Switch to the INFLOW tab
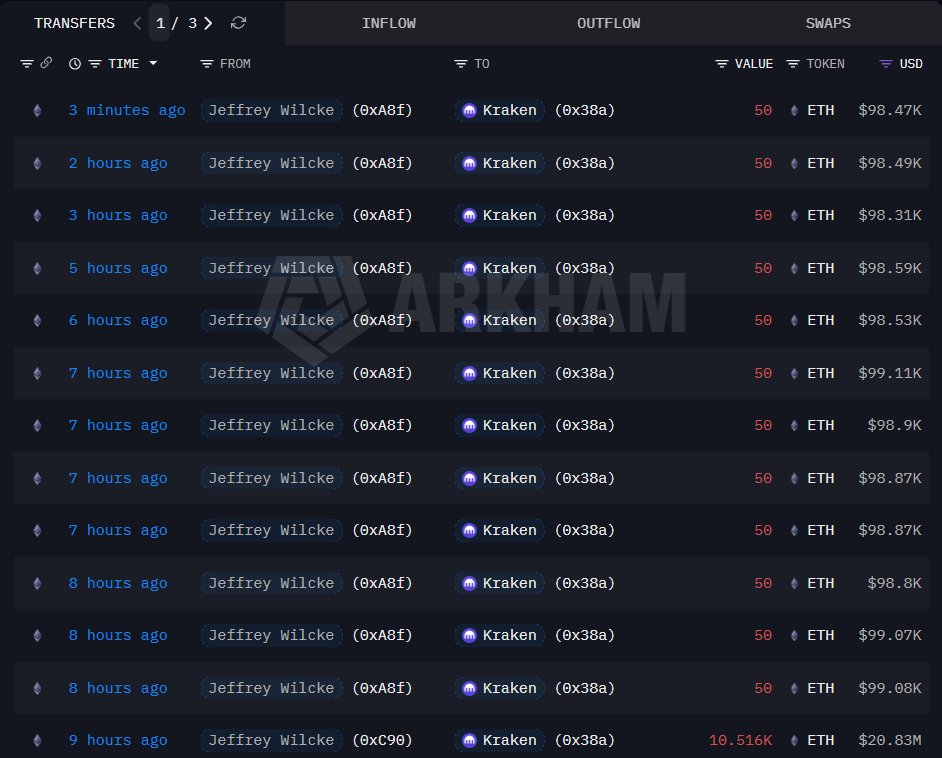Viewport: 942px width, 758px height. click(389, 23)
